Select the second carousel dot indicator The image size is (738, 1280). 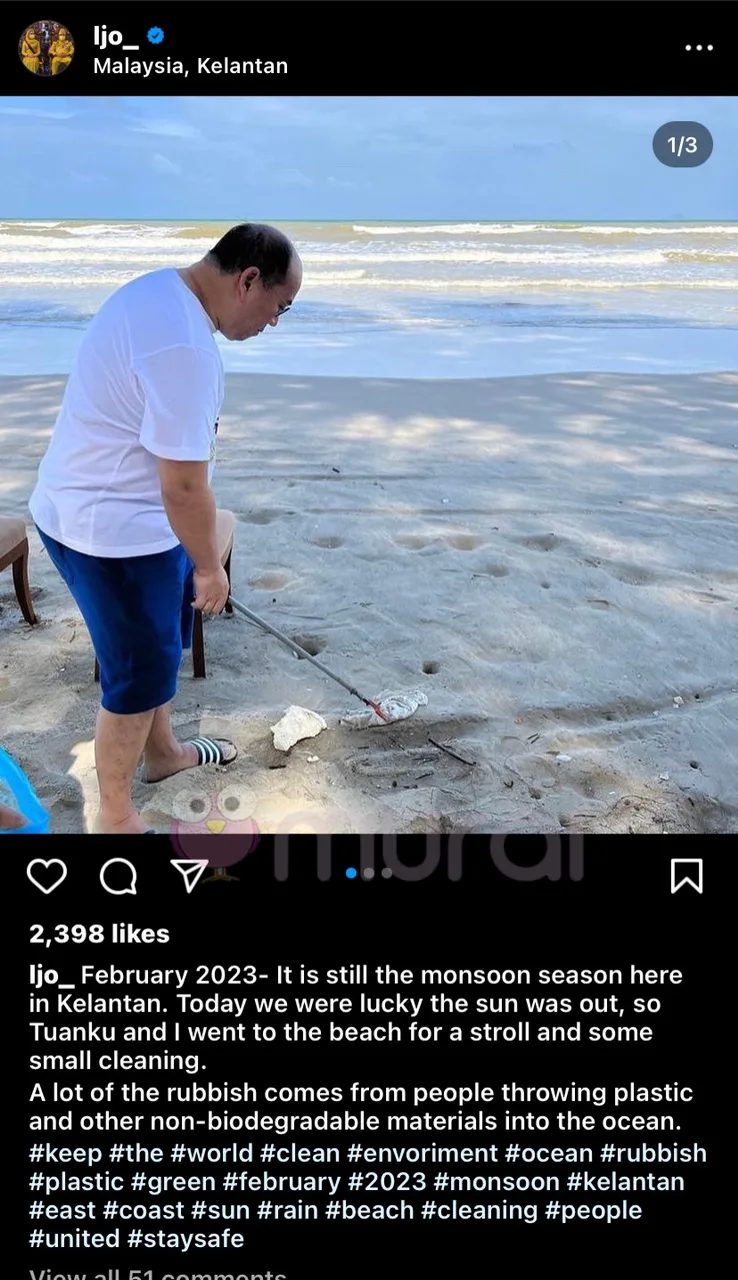(369, 873)
